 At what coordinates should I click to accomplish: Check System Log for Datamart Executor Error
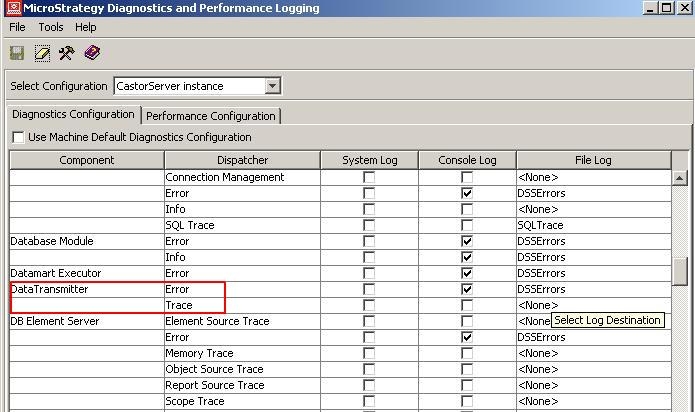369,273
